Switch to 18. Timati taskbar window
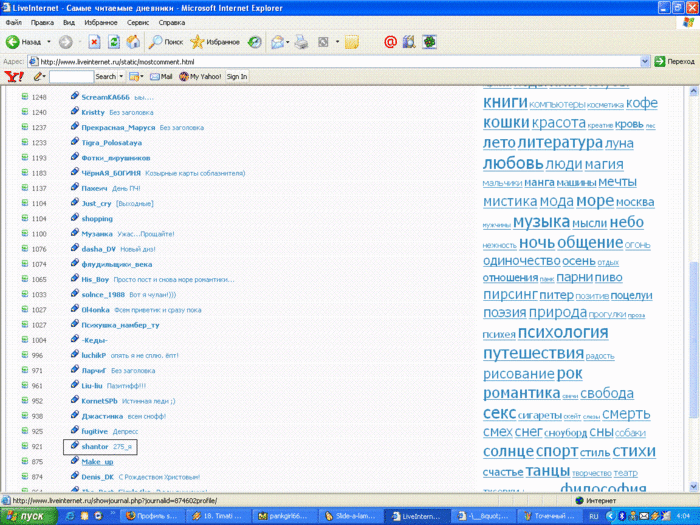Screen dimensions: 700x525 220,516
